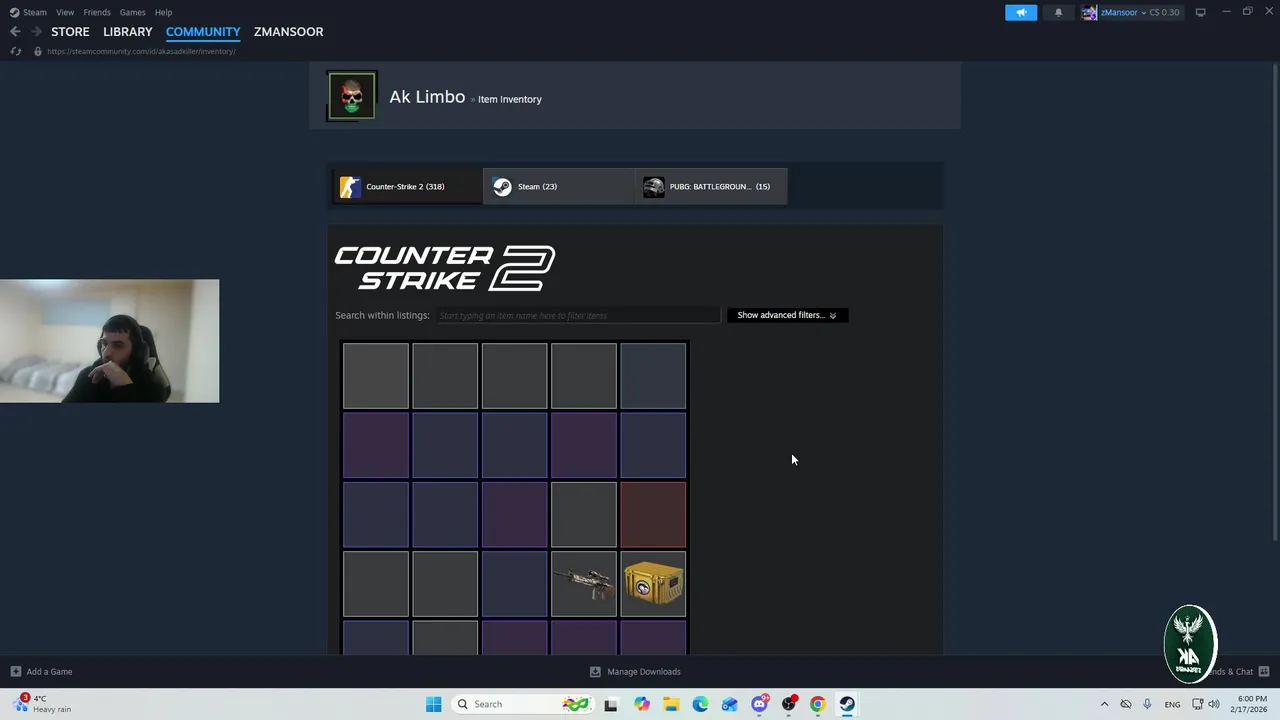Viewport: 1280px width, 720px height.
Task: Open the Ak Limbo profile link
Action: (427, 97)
